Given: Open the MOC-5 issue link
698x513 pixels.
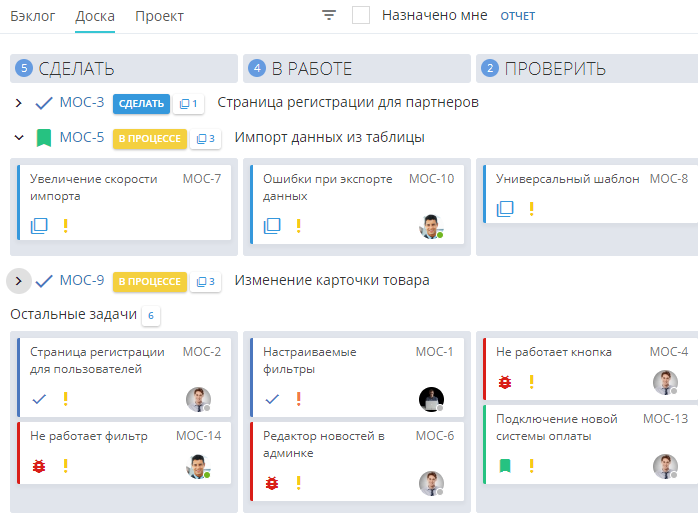Looking at the screenshot, I should point(82,137).
